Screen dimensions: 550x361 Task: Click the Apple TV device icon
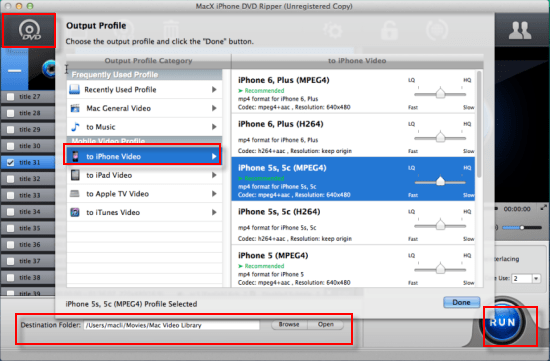(x=75, y=193)
